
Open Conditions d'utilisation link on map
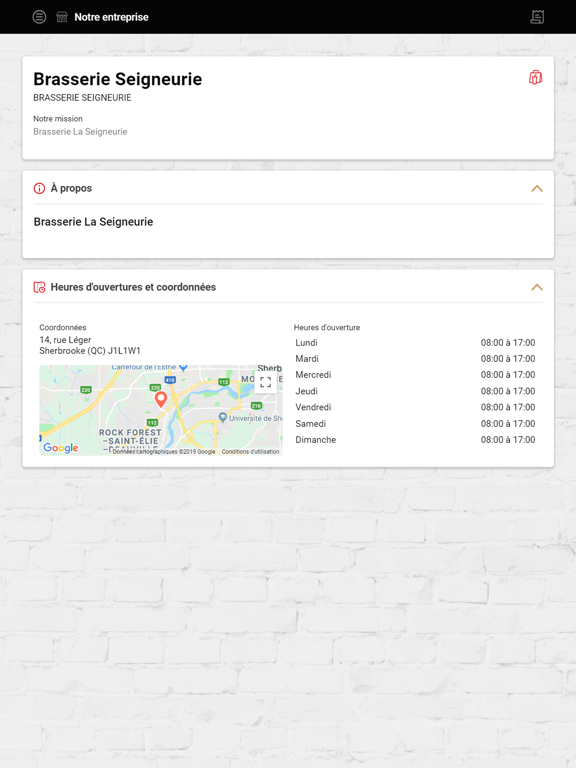coord(250,452)
